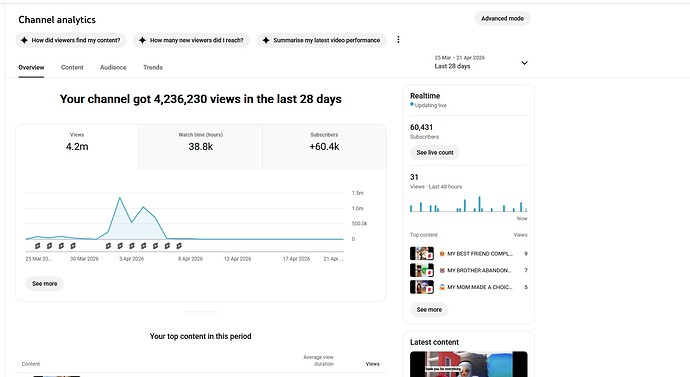Open the Audience tab

click(x=113, y=67)
